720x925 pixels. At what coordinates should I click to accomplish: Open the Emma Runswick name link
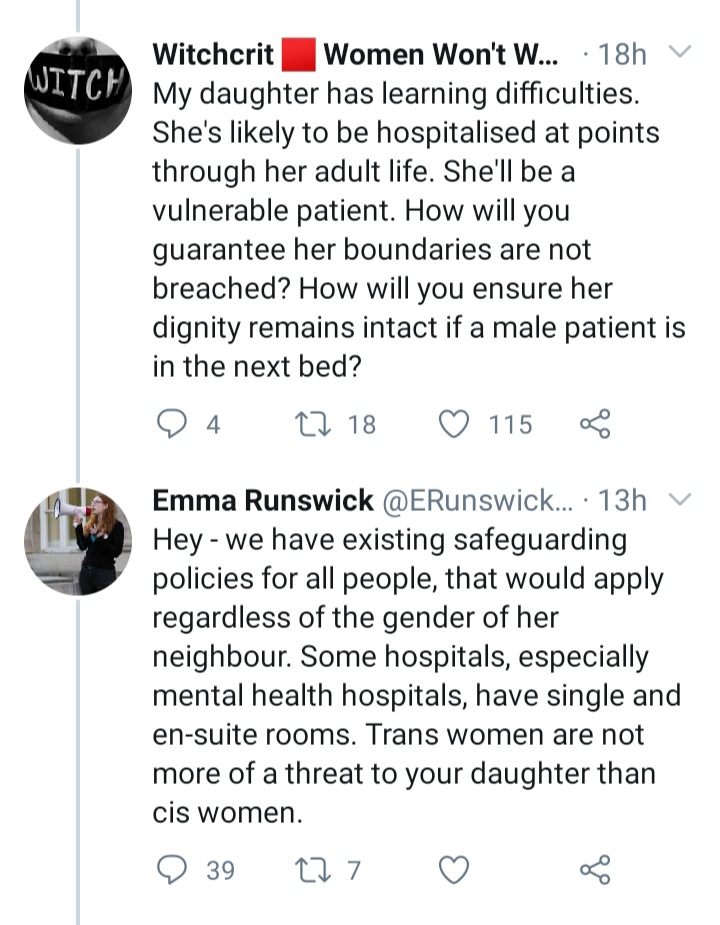click(x=263, y=500)
